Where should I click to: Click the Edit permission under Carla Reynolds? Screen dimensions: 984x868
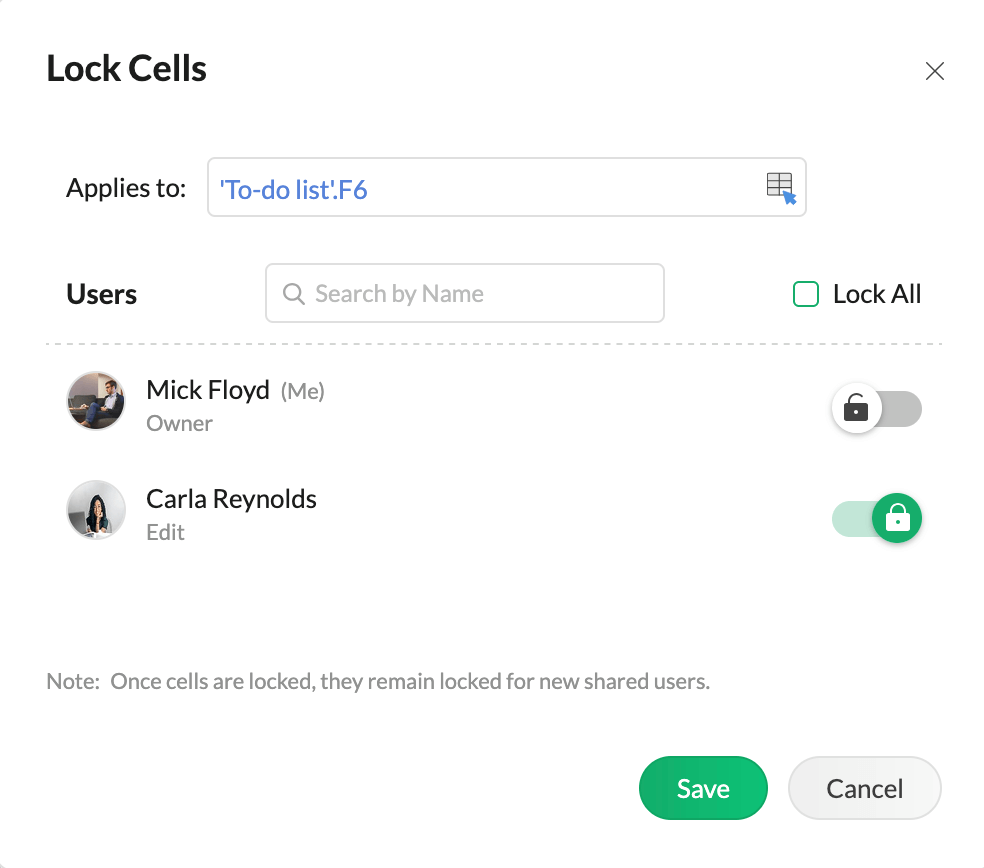pos(165,532)
